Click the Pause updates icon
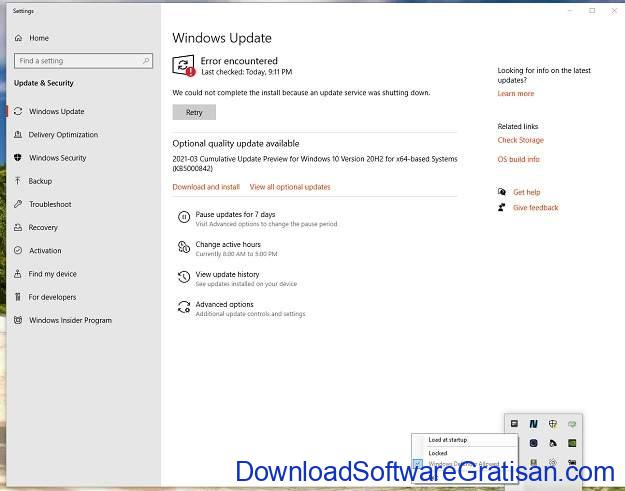The image size is (625, 491). click(184, 217)
